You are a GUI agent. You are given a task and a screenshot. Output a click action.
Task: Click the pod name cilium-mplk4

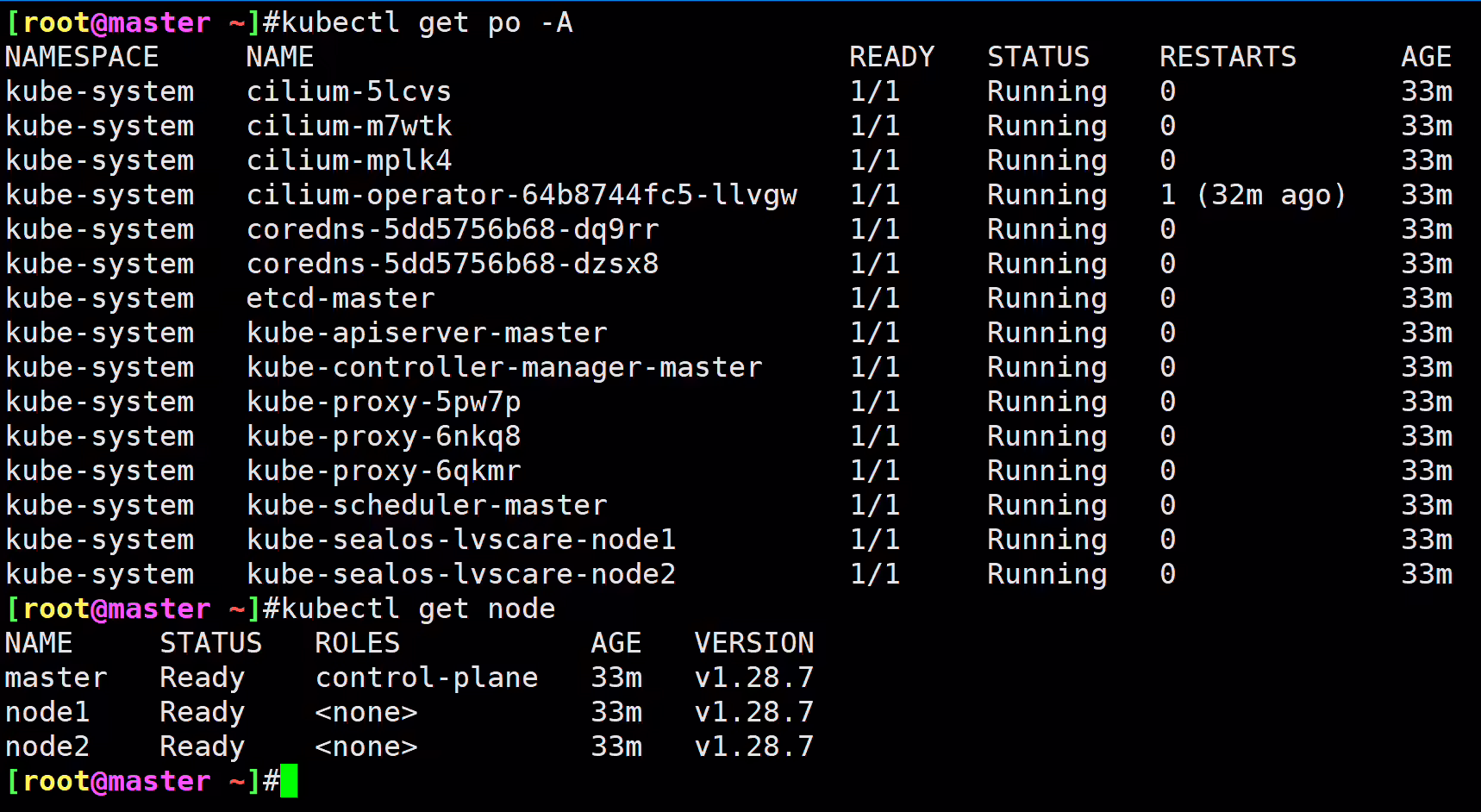point(349,160)
